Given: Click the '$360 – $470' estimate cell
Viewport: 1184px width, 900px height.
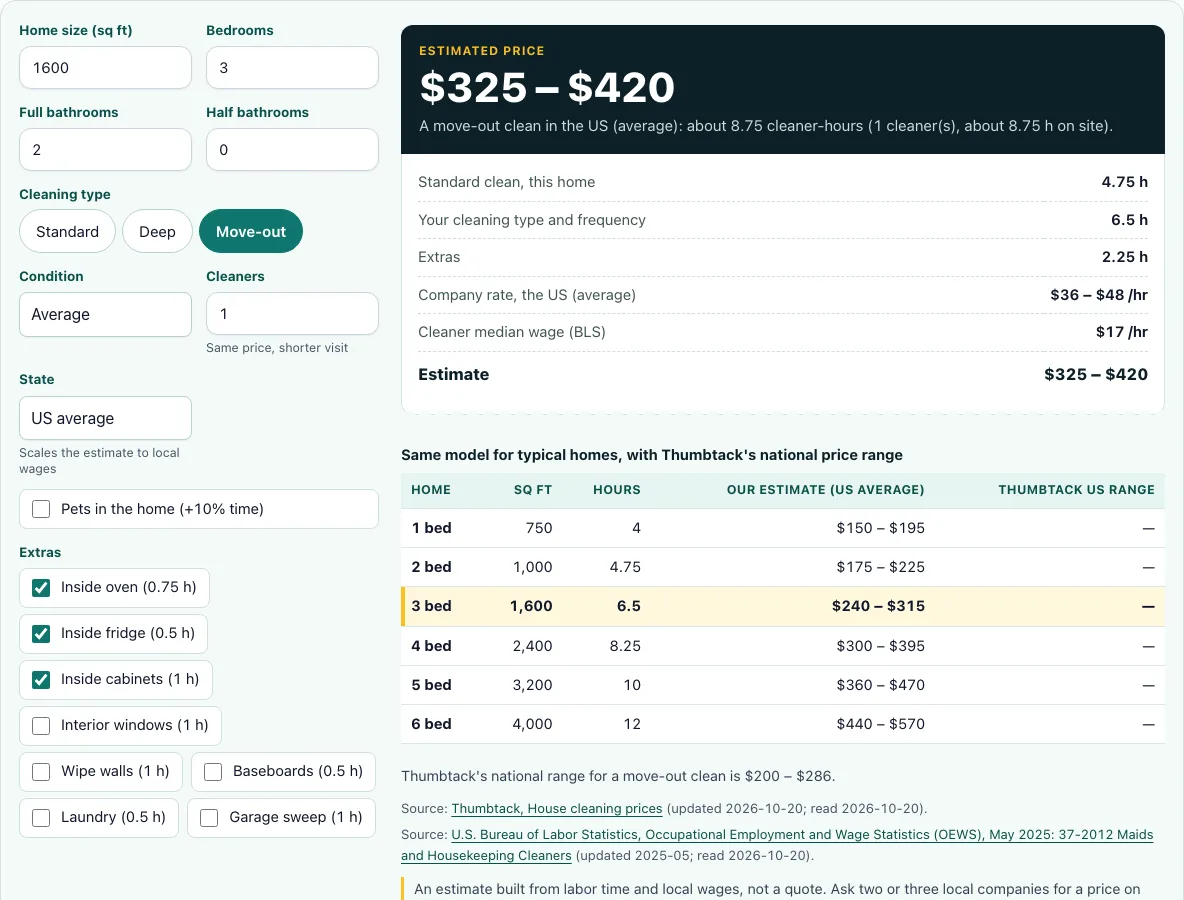Looking at the screenshot, I should coord(880,685).
